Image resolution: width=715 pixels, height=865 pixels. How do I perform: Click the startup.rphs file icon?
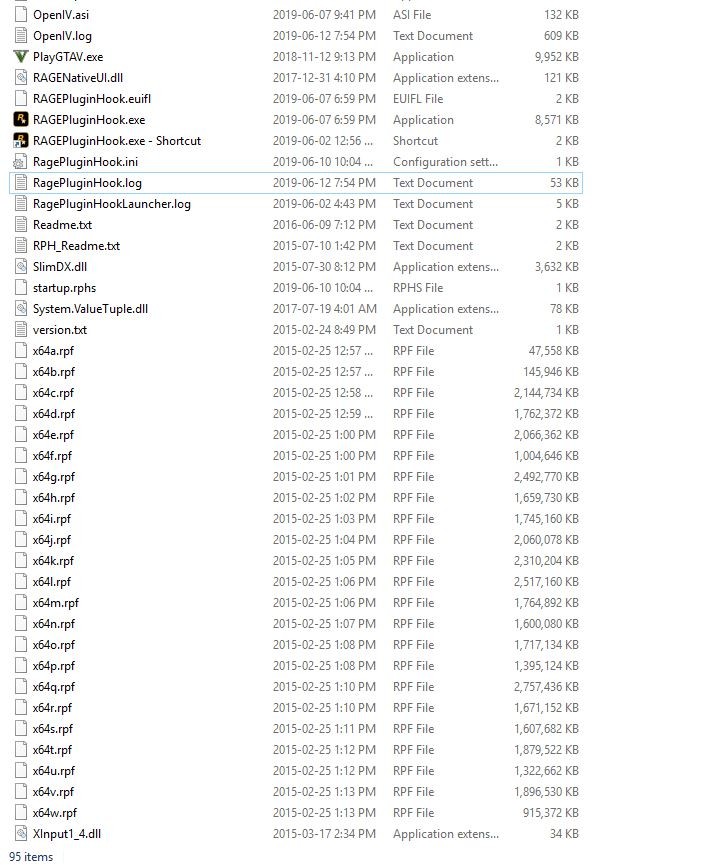(x=20, y=287)
